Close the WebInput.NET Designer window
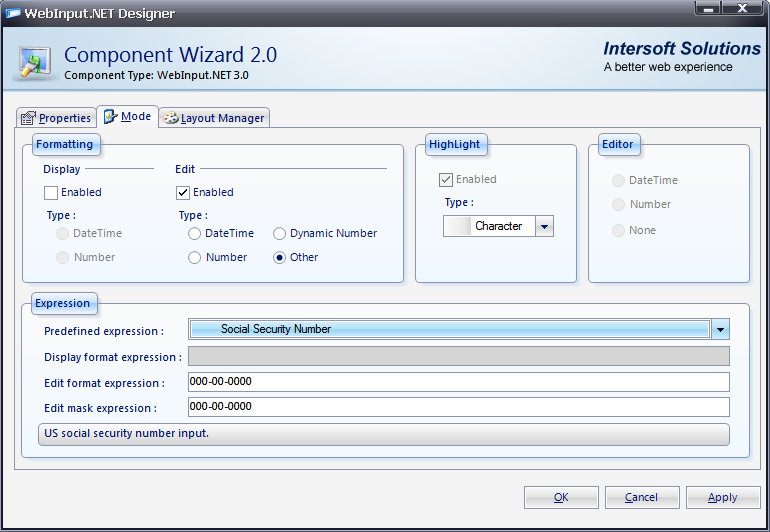770x532 pixels. pyautogui.click(x=742, y=9)
